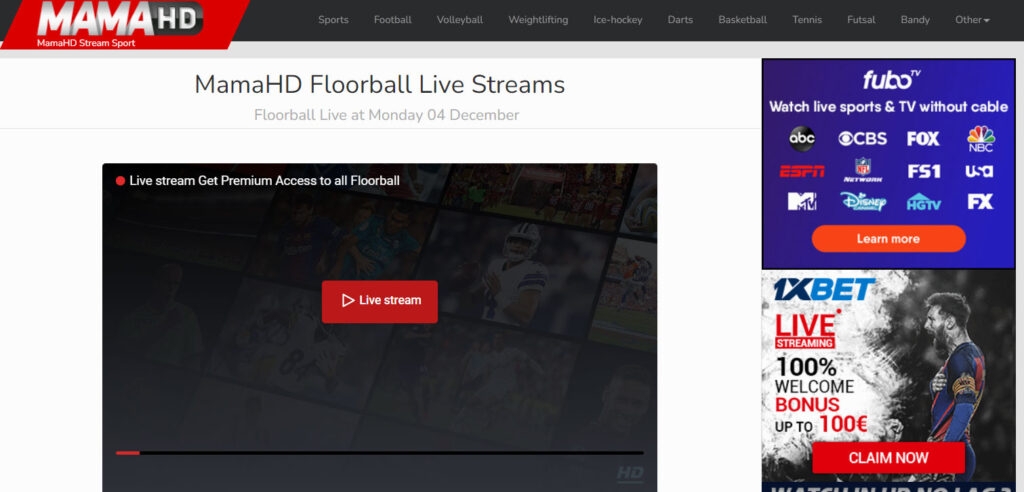Screen dimensions: 1024x492
Task: Click the Learn more button
Action: [888, 238]
